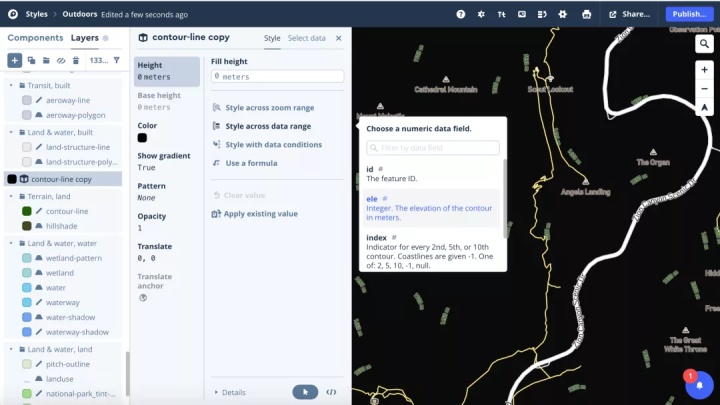Open the Style tab
Viewport: 720px width, 405px height.
[272, 38]
